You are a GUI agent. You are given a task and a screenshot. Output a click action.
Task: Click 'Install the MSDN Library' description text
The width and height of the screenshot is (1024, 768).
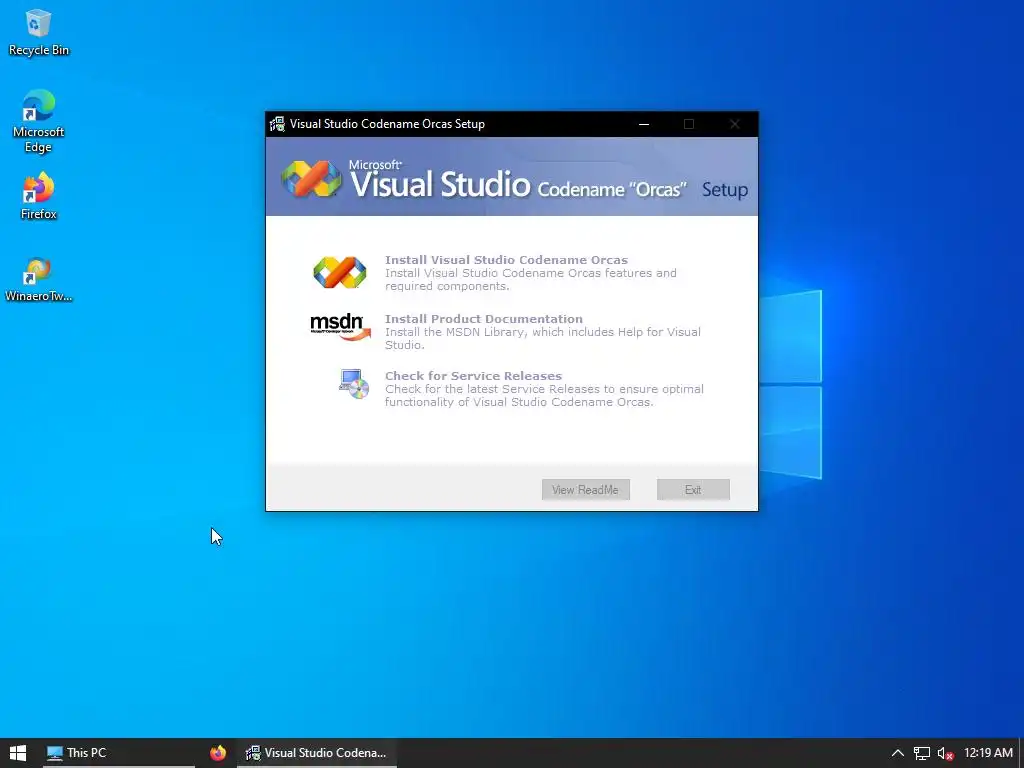[542, 338]
